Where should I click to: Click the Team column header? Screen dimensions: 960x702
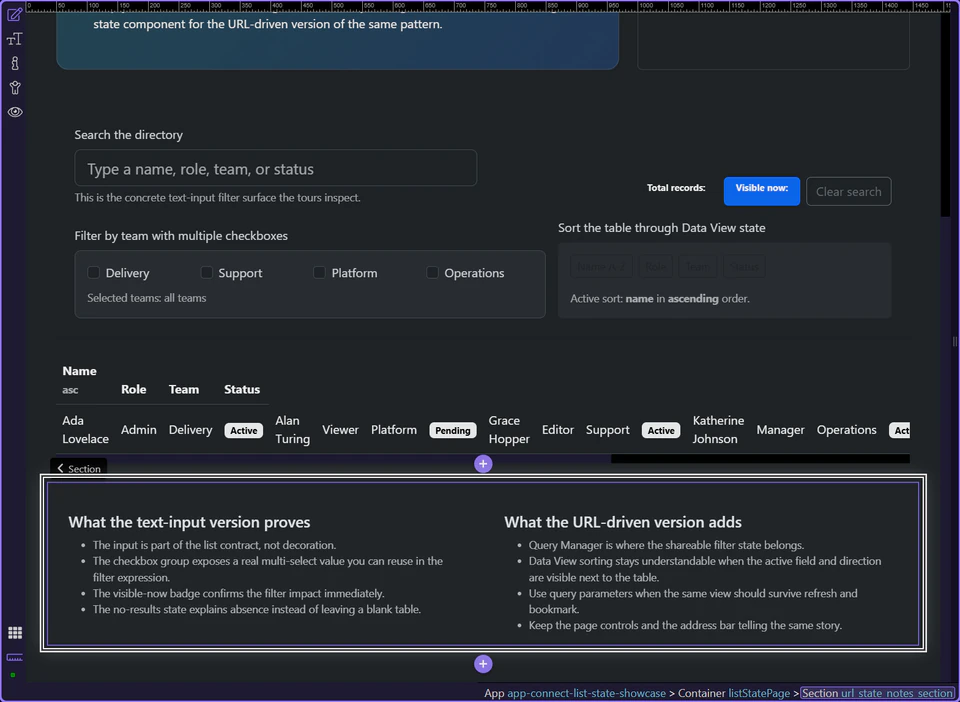point(184,389)
